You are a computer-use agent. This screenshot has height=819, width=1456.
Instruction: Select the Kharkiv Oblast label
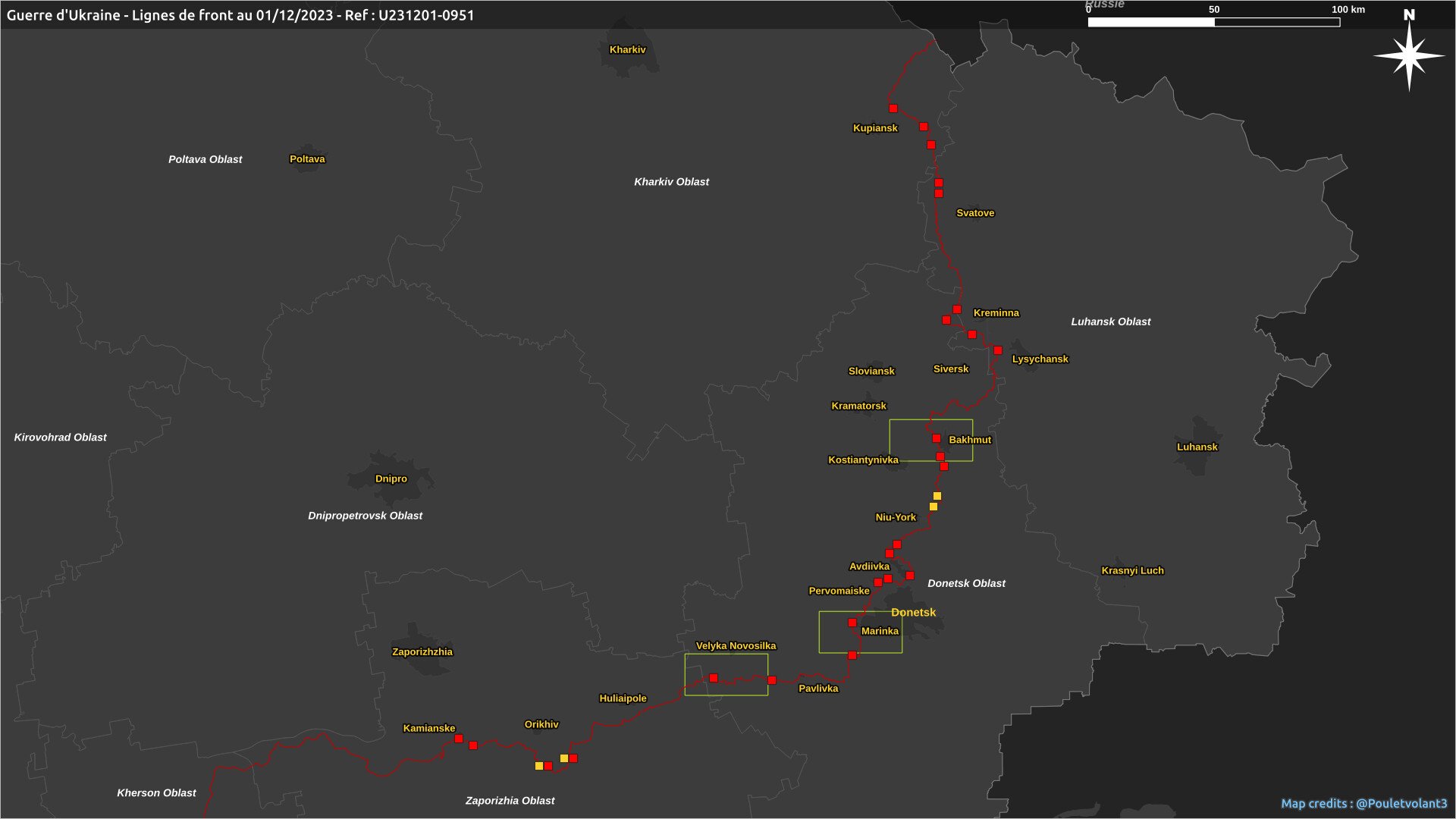tap(672, 182)
